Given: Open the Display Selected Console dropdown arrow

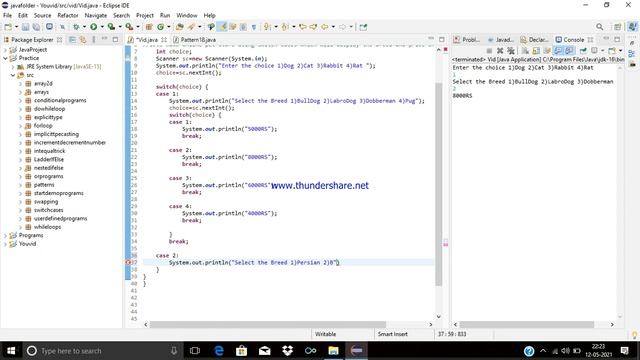Looking at the screenshot, I should tap(602, 51).
